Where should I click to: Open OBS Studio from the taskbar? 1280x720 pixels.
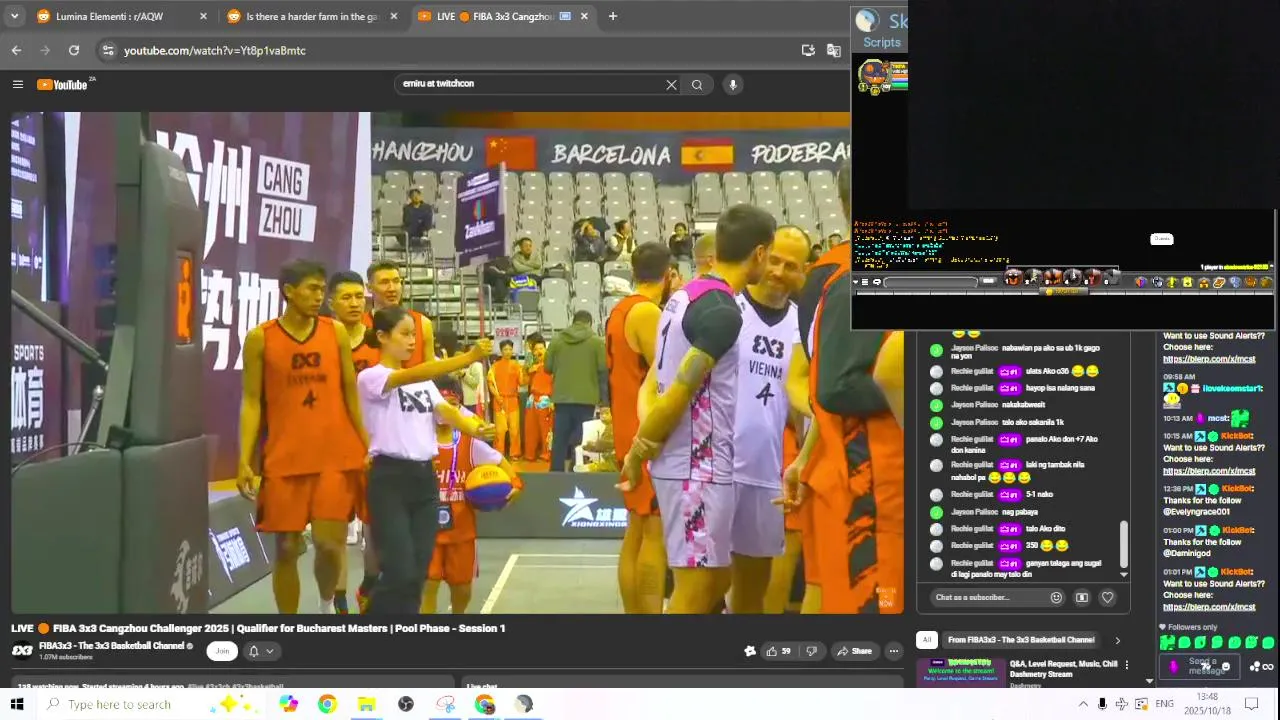click(405, 704)
